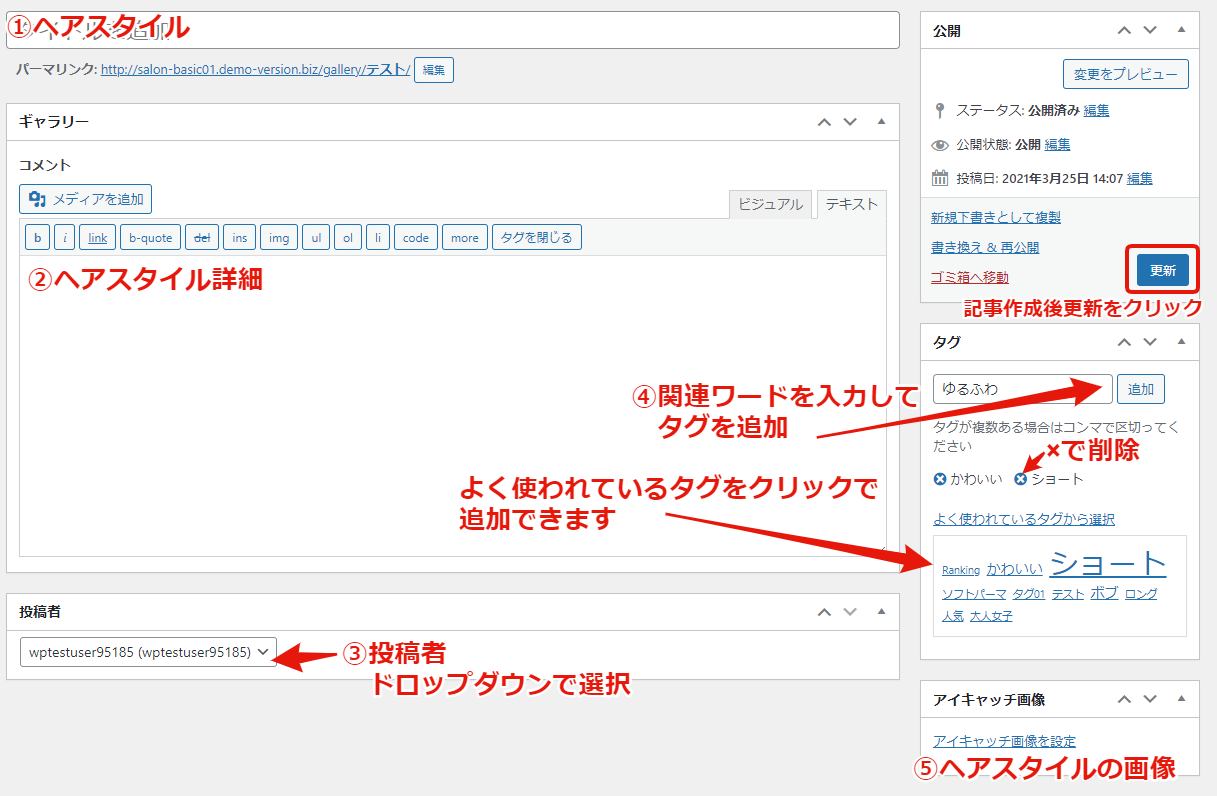Switch to the テキスト editor tab
This screenshot has height=796, width=1217.
[851, 204]
